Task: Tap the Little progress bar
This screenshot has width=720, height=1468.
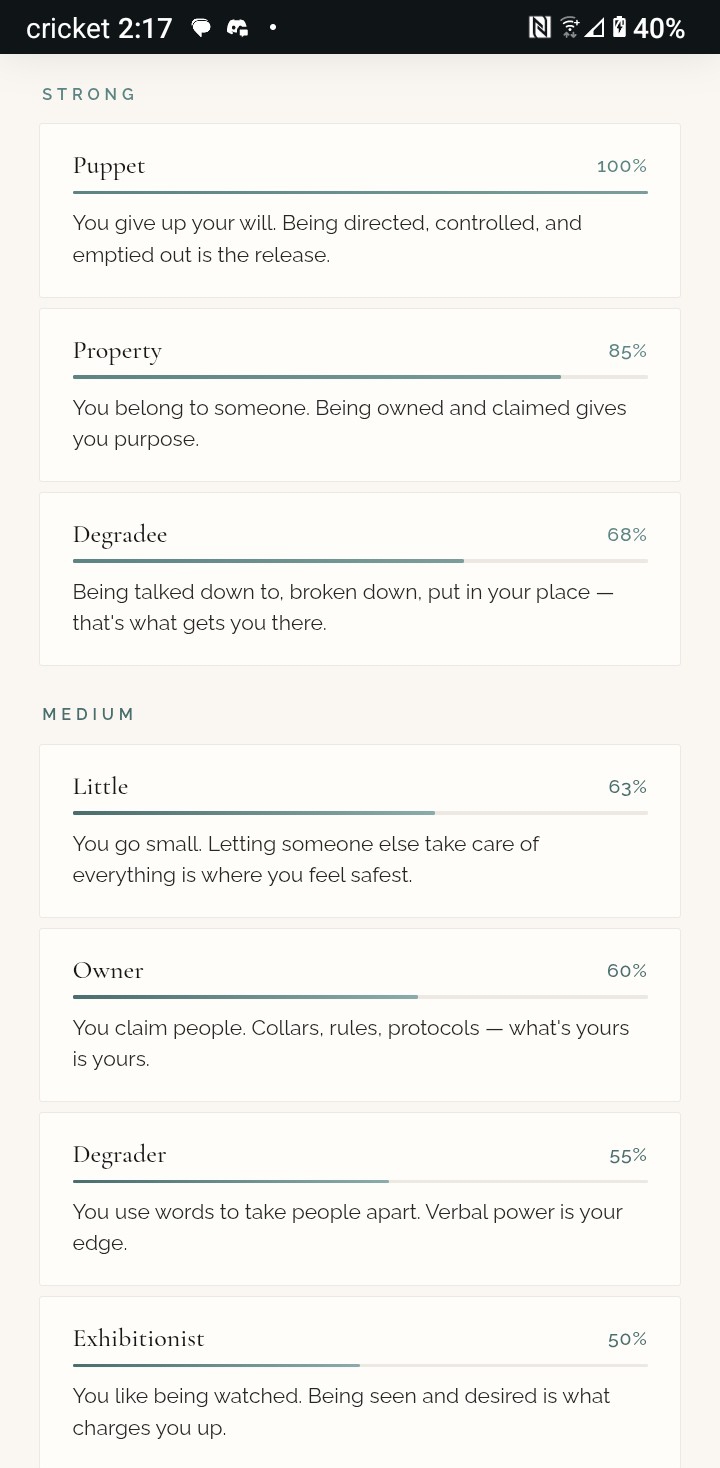Action: coord(360,813)
